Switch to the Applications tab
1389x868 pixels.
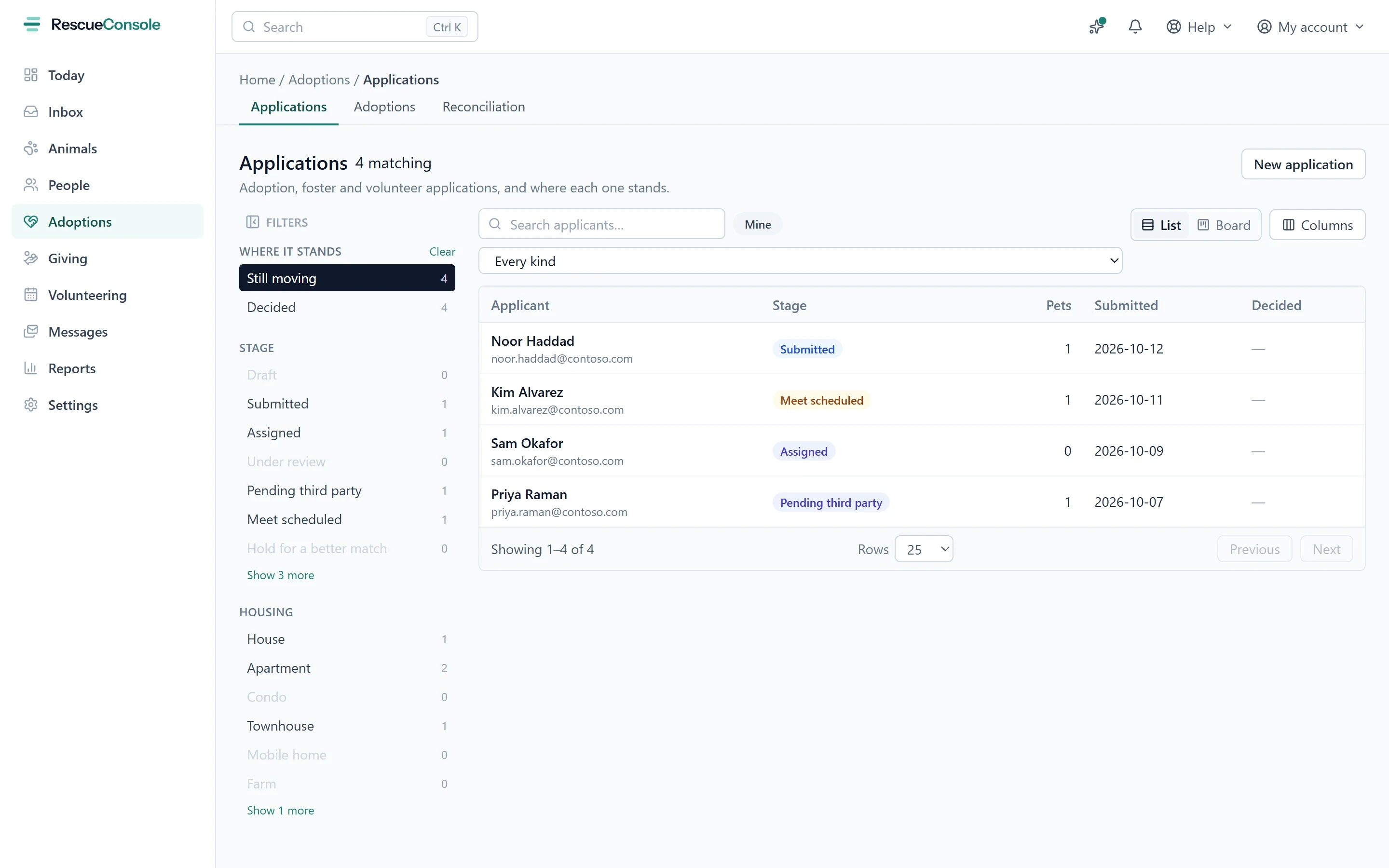point(289,107)
